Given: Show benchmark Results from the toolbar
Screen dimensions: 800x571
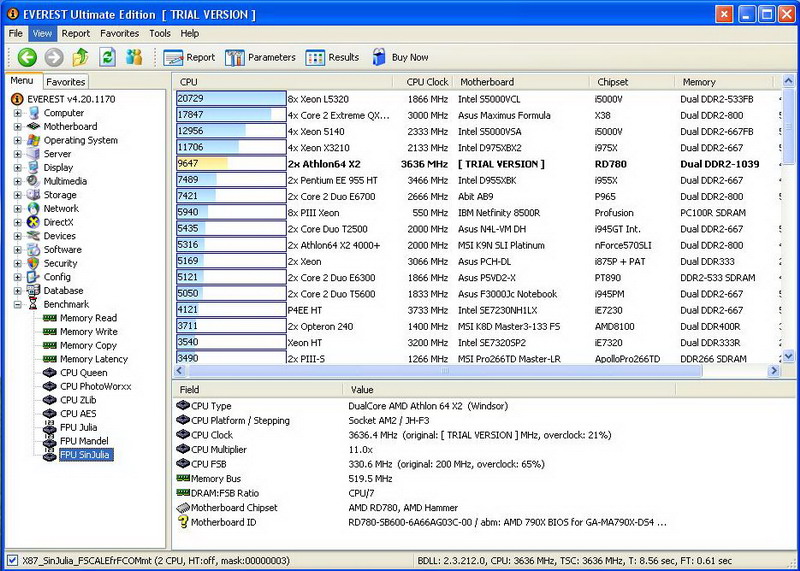Looking at the screenshot, I should pyautogui.click(x=332, y=58).
